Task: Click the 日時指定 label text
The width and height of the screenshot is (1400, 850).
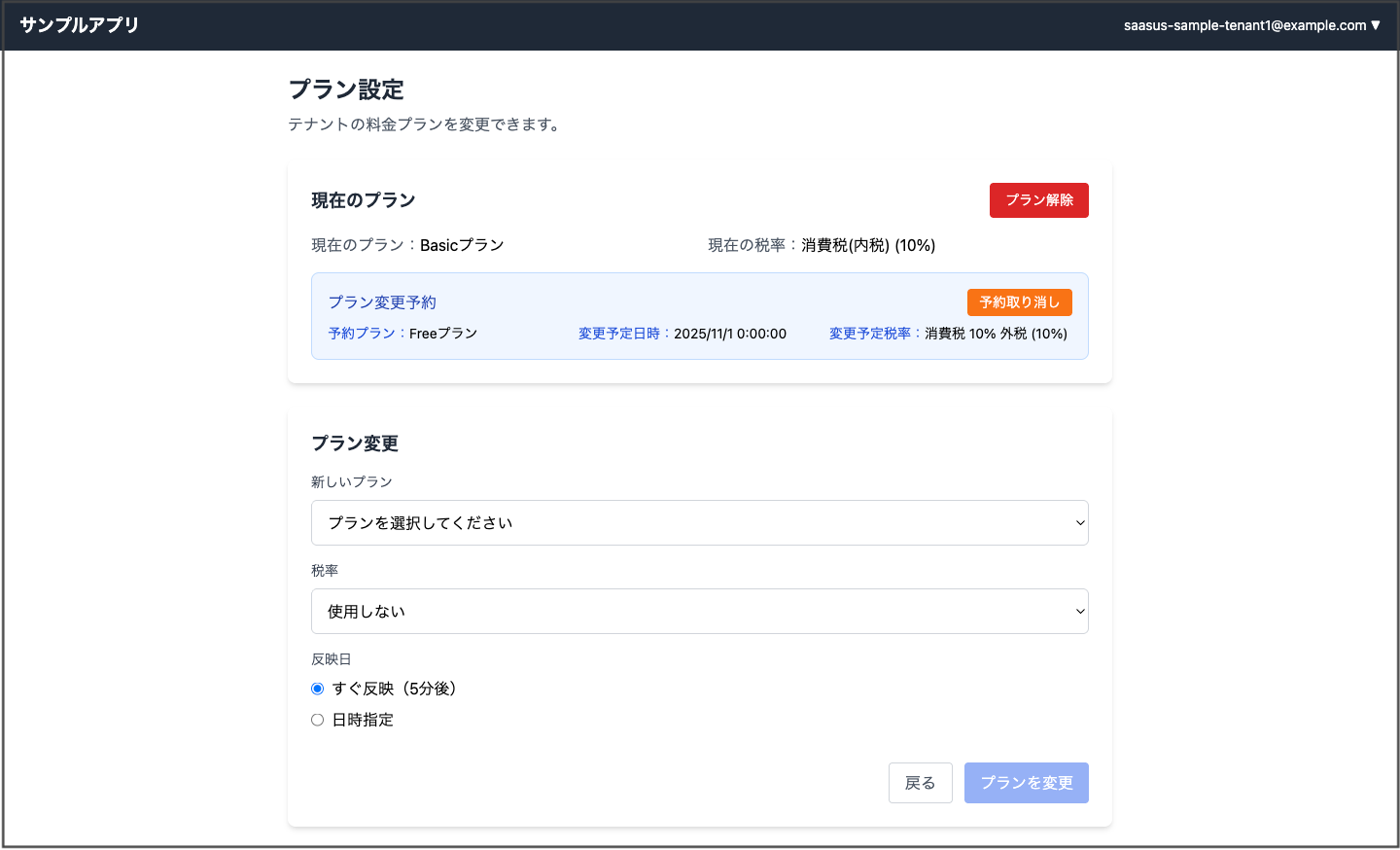Action: pyautogui.click(x=363, y=720)
